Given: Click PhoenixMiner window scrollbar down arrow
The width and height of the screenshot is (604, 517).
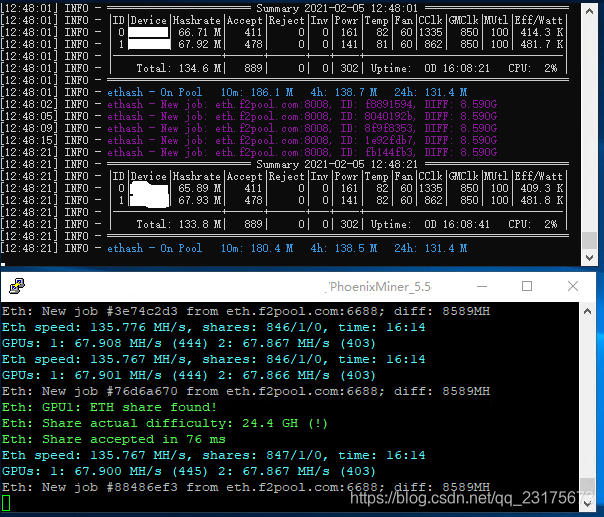Looking at the screenshot, I should 587,504.
